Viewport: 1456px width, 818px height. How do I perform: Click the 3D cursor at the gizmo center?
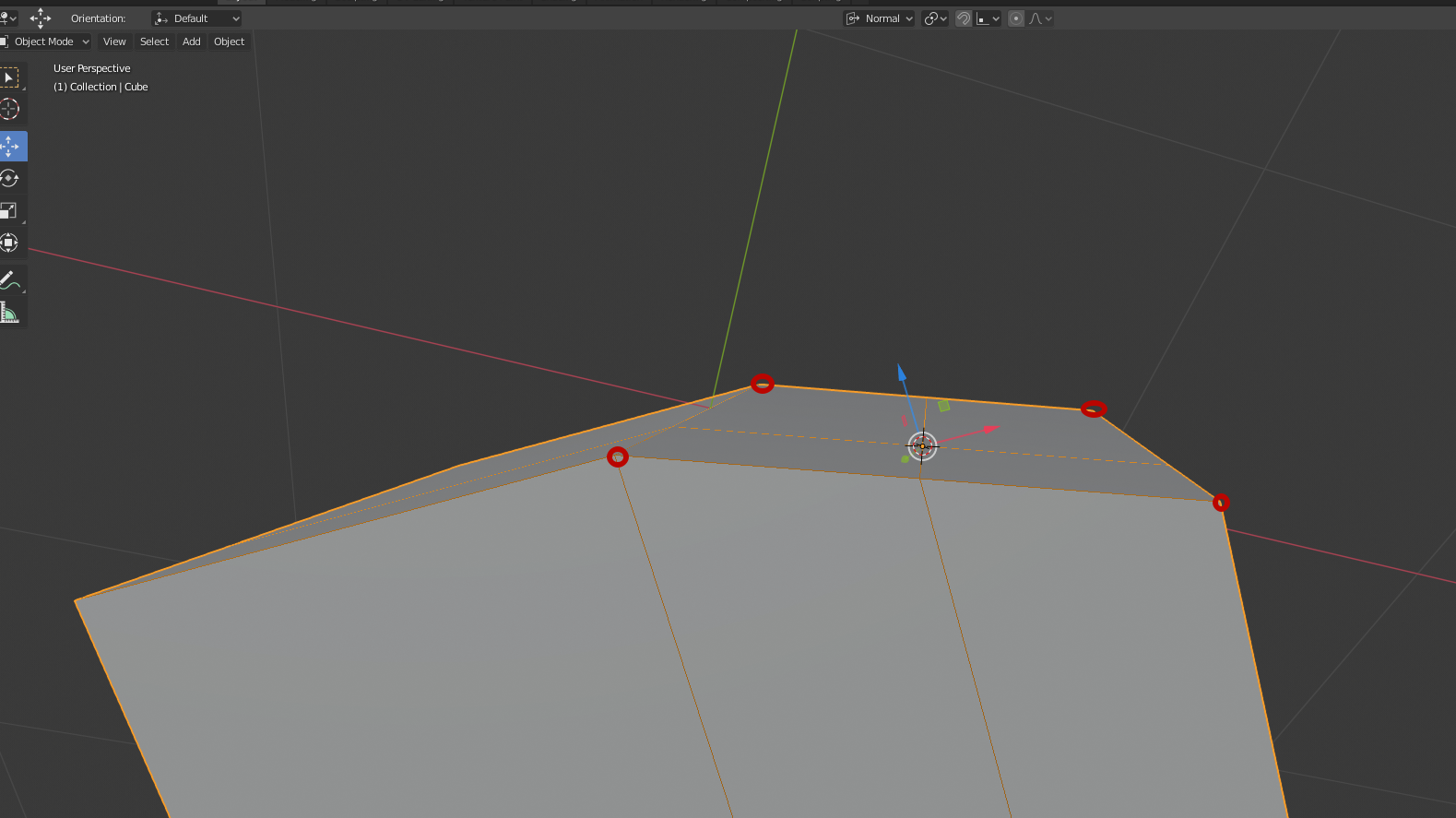coord(922,446)
